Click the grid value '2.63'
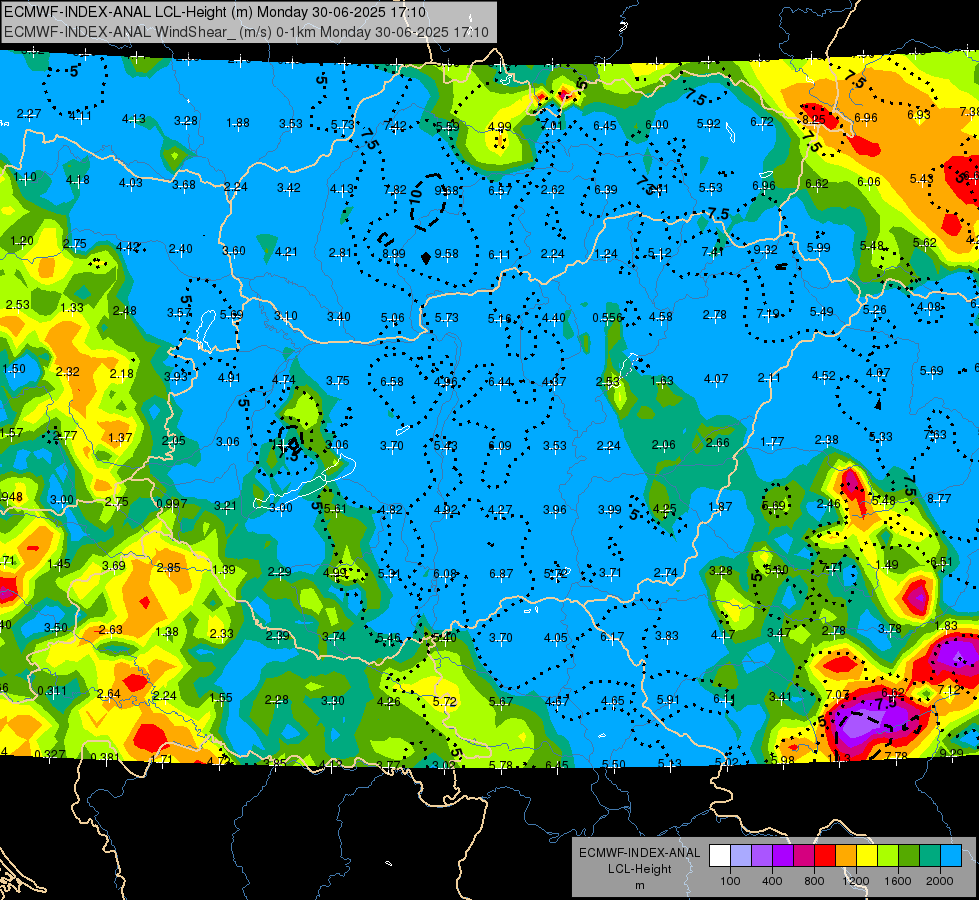Image resolution: width=979 pixels, height=900 pixels. [111, 630]
